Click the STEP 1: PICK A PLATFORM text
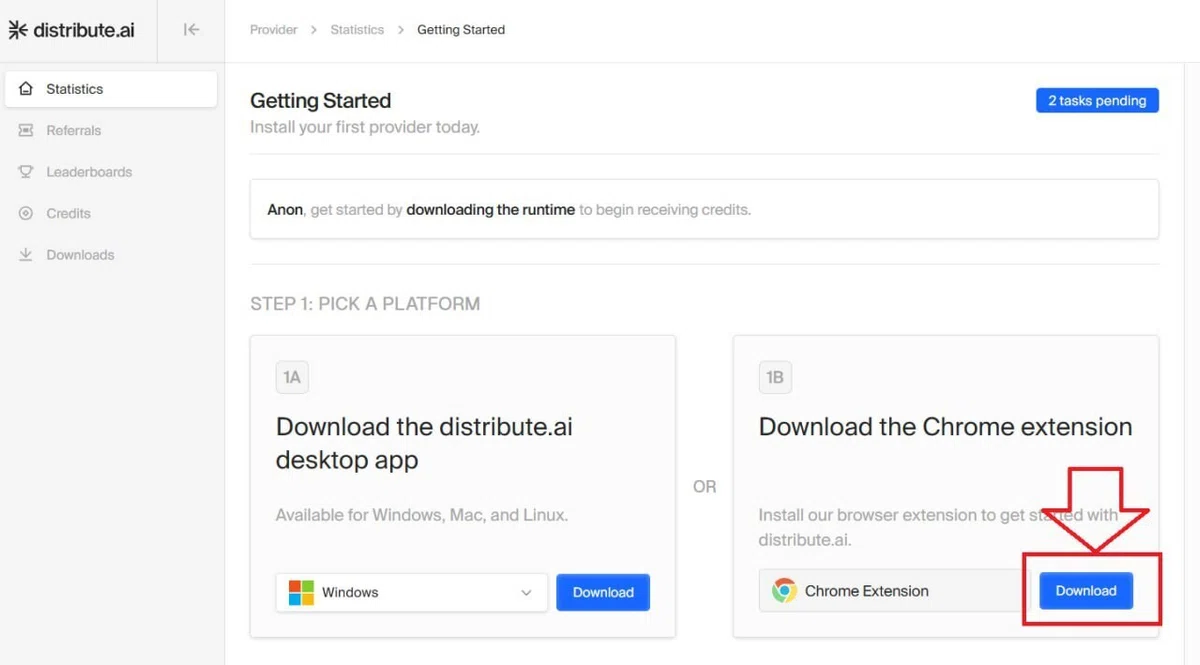 tap(365, 304)
